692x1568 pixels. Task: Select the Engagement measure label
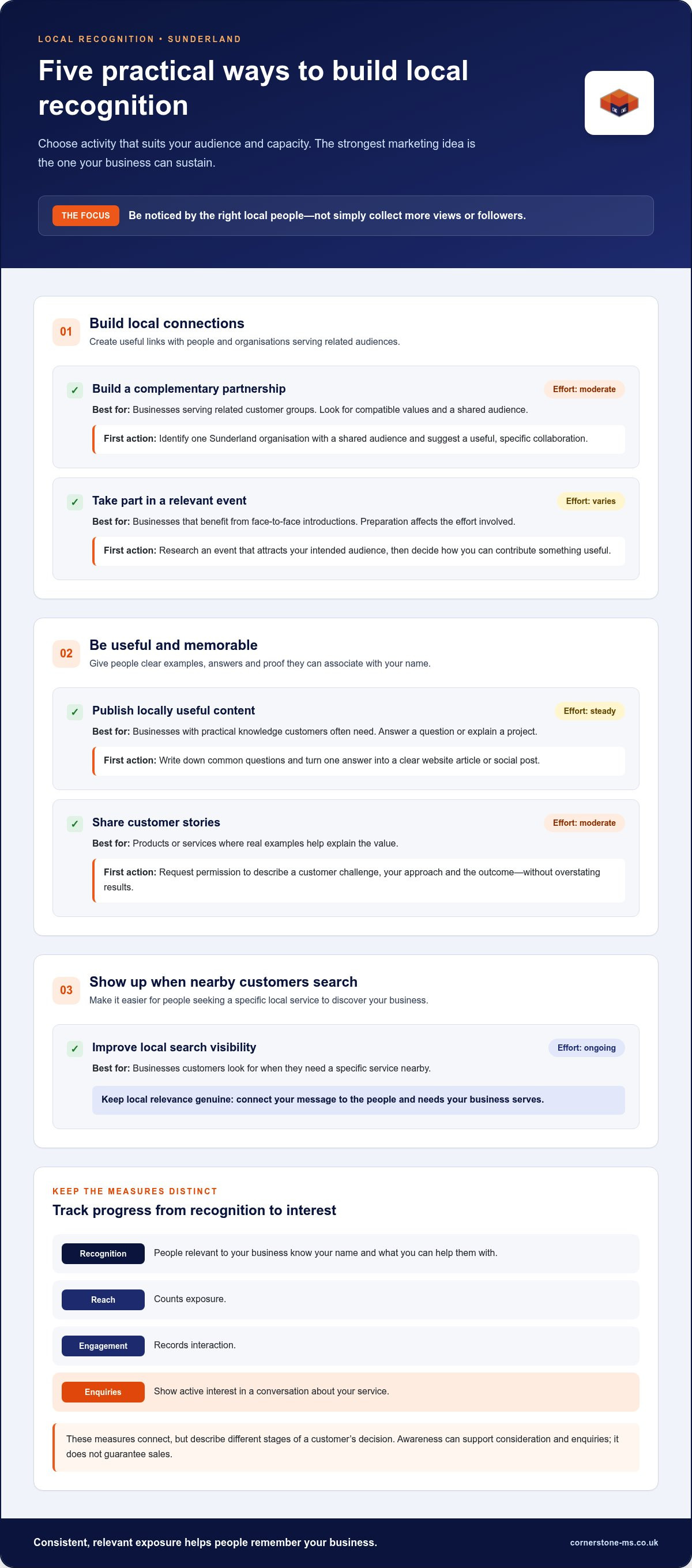(103, 1346)
